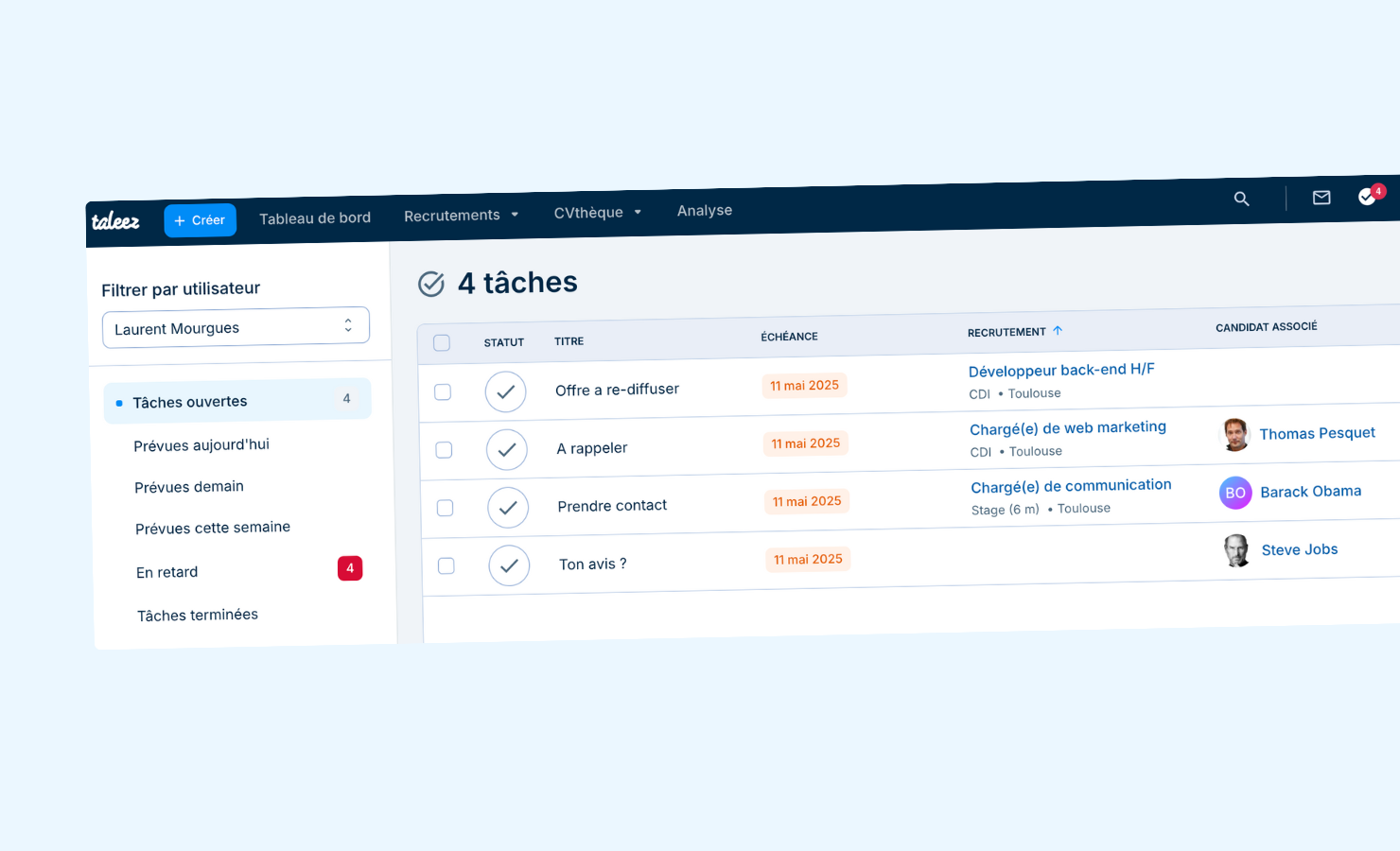
Task: Go to Tableau de bord
Action: 315,217
